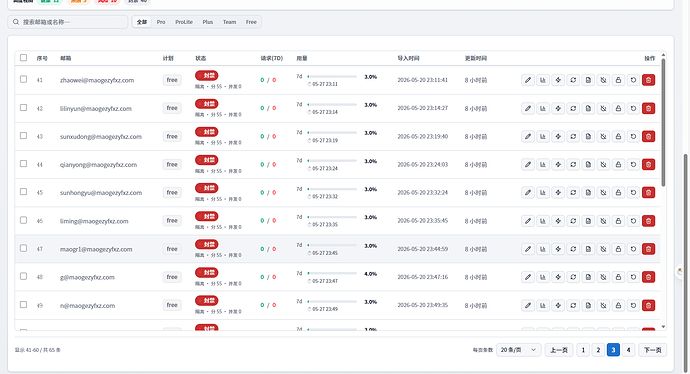
Task: Tick the checkbox for row 45 sunhongyu
Action: tap(23, 192)
